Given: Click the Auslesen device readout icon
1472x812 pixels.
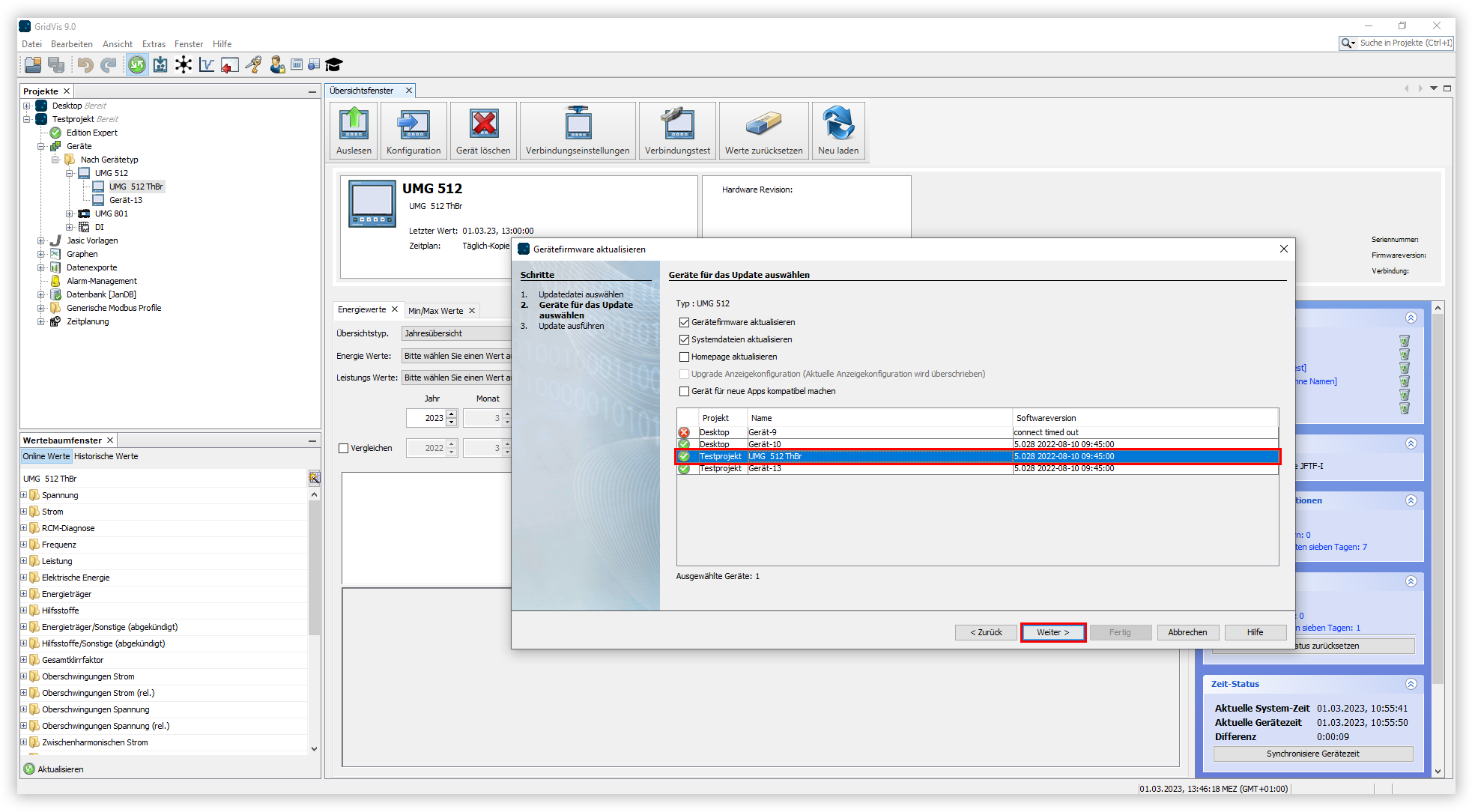Looking at the screenshot, I should click(354, 124).
